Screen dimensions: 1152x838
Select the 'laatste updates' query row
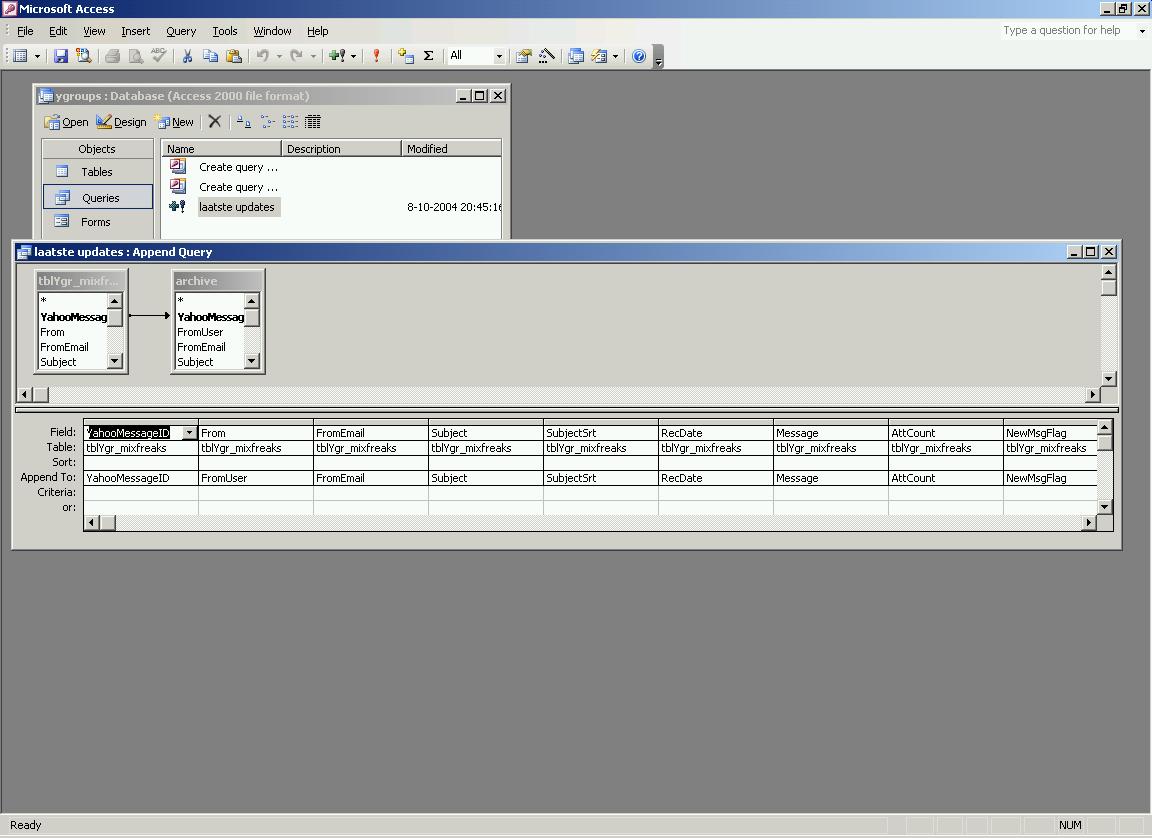(x=237, y=207)
